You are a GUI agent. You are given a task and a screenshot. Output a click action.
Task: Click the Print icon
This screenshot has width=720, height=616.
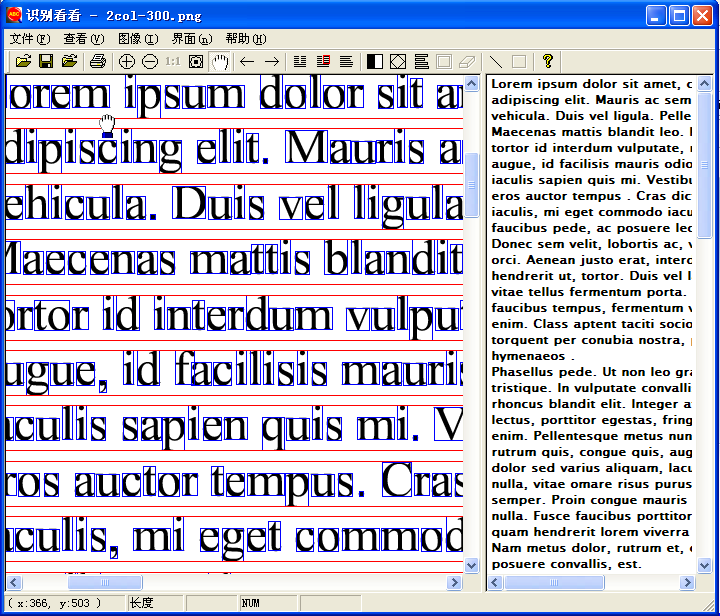click(x=97, y=62)
